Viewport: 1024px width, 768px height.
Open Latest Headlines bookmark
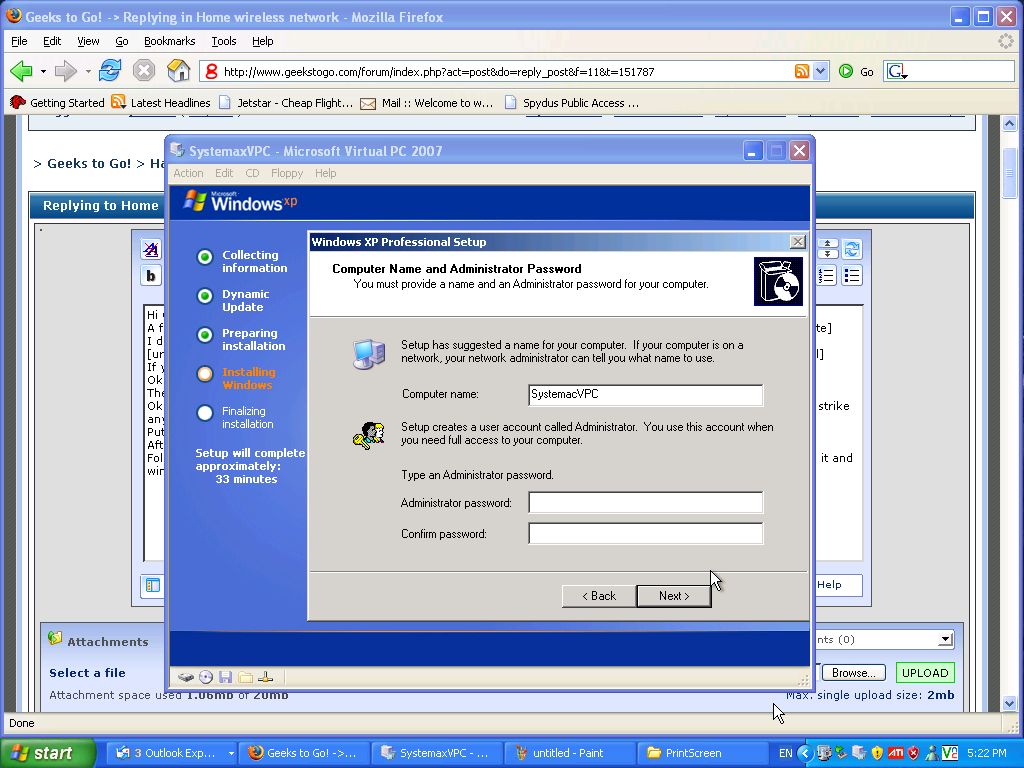pos(161,103)
